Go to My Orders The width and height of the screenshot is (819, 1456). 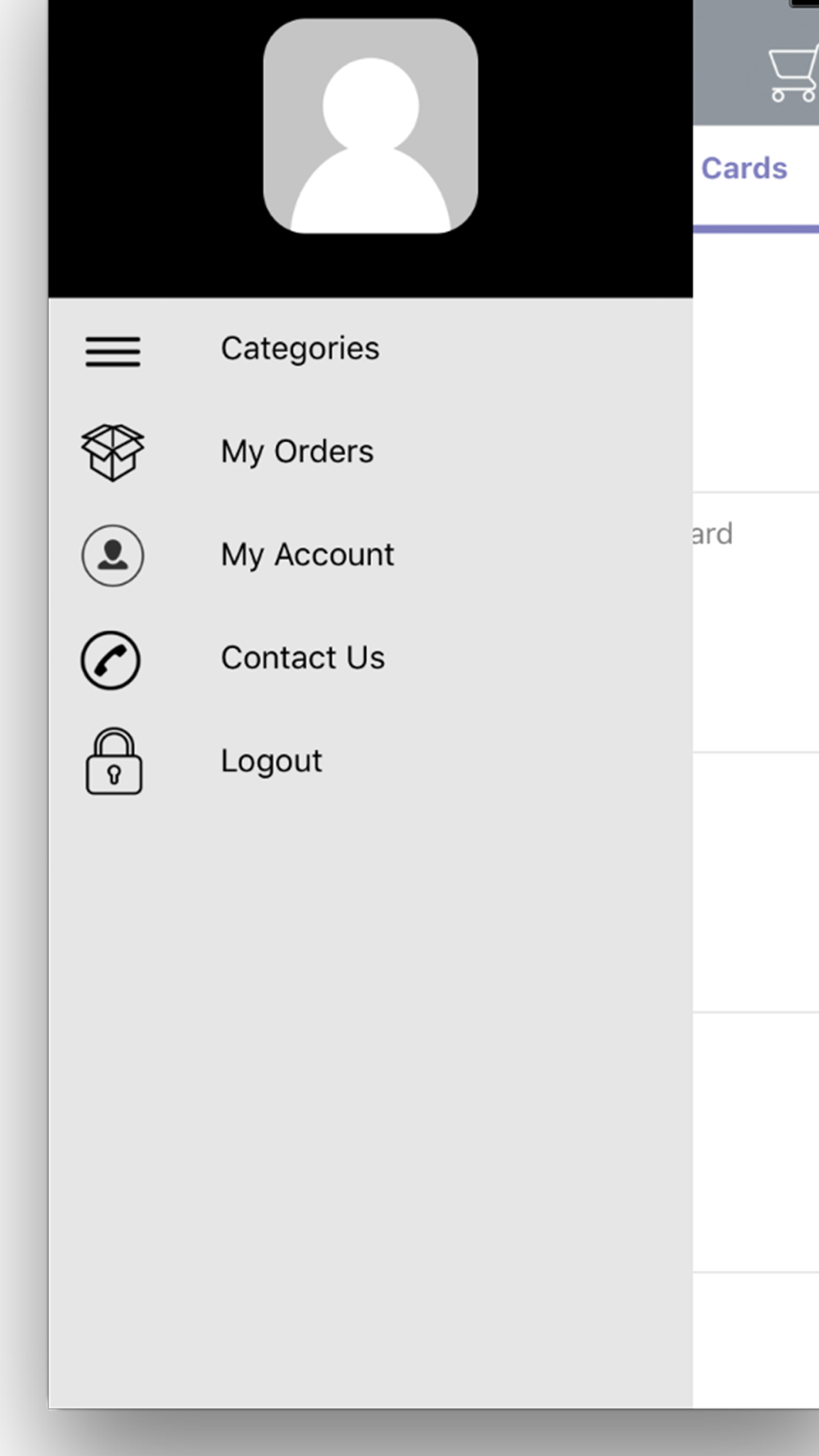pos(296,452)
